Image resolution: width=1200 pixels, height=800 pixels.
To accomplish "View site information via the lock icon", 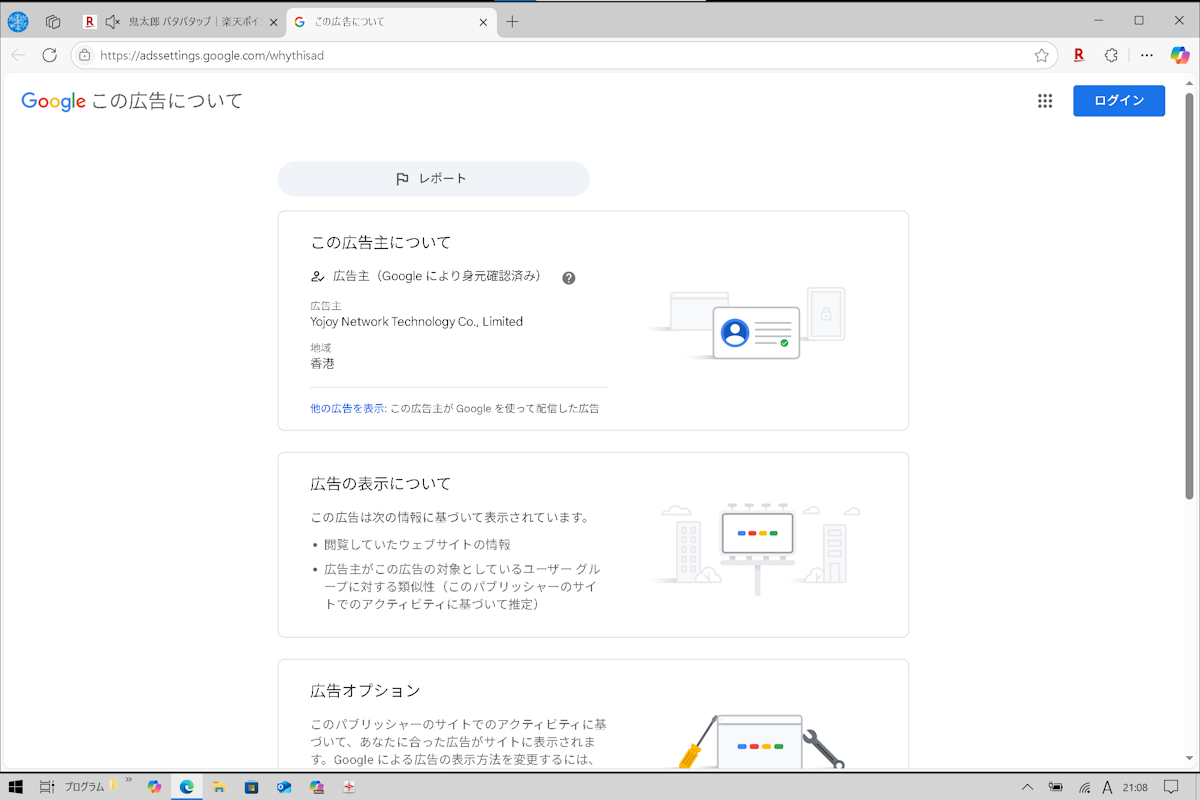I will coord(85,55).
